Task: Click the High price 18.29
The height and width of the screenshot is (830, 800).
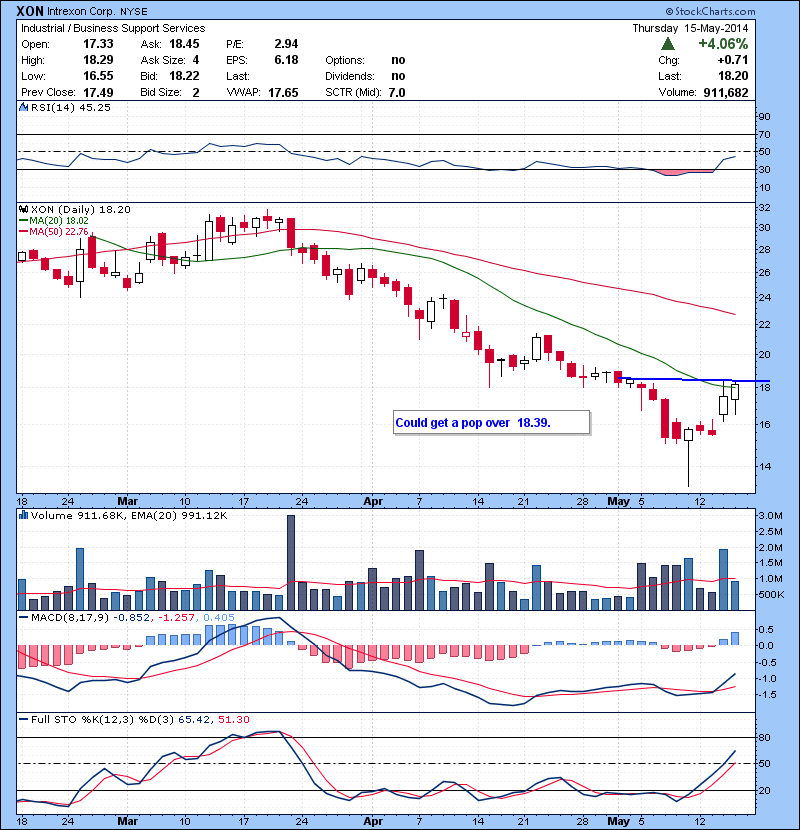Action: (98, 60)
